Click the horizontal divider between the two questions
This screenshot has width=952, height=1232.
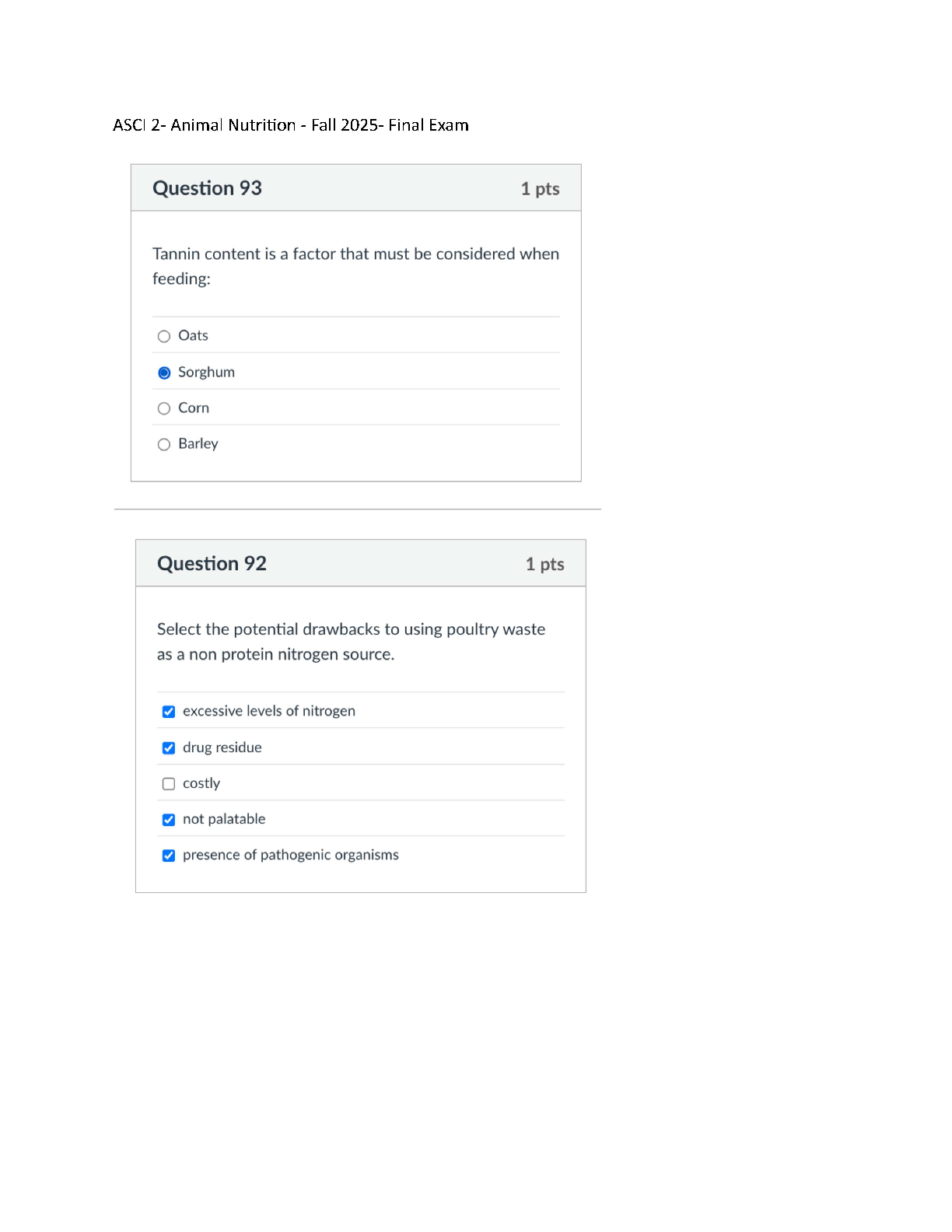pos(357,509)
